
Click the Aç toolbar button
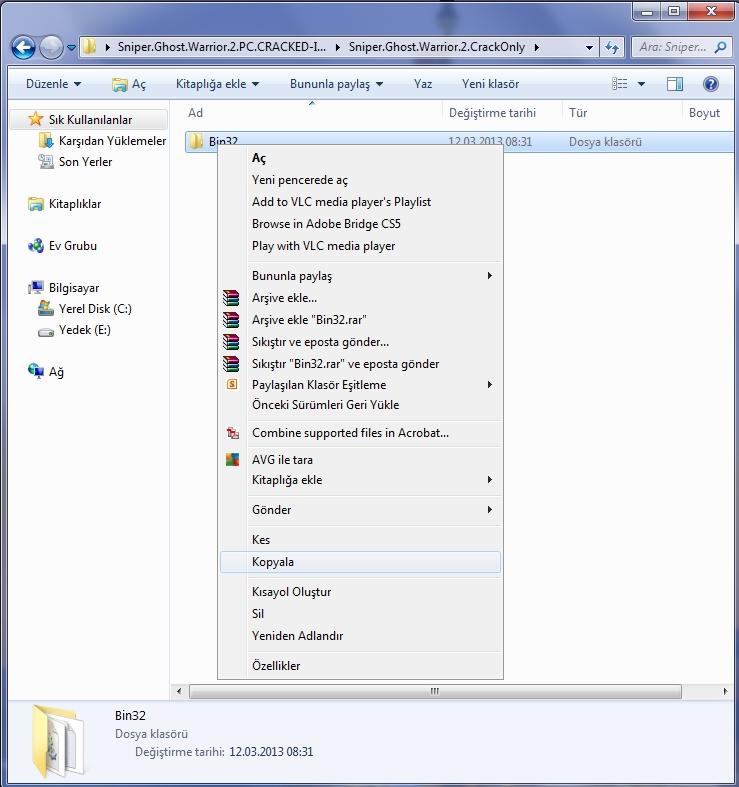130,84
